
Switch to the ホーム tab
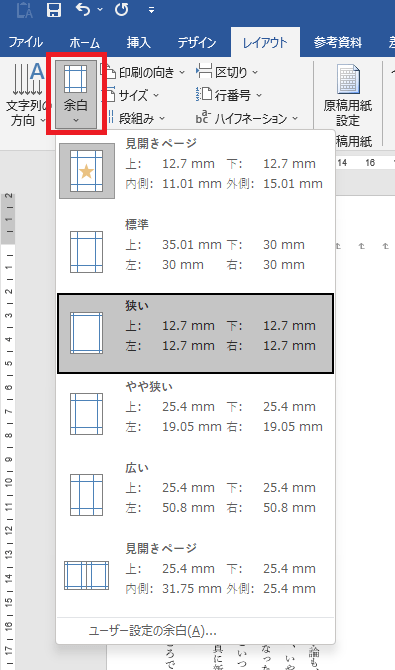[84, 42]
